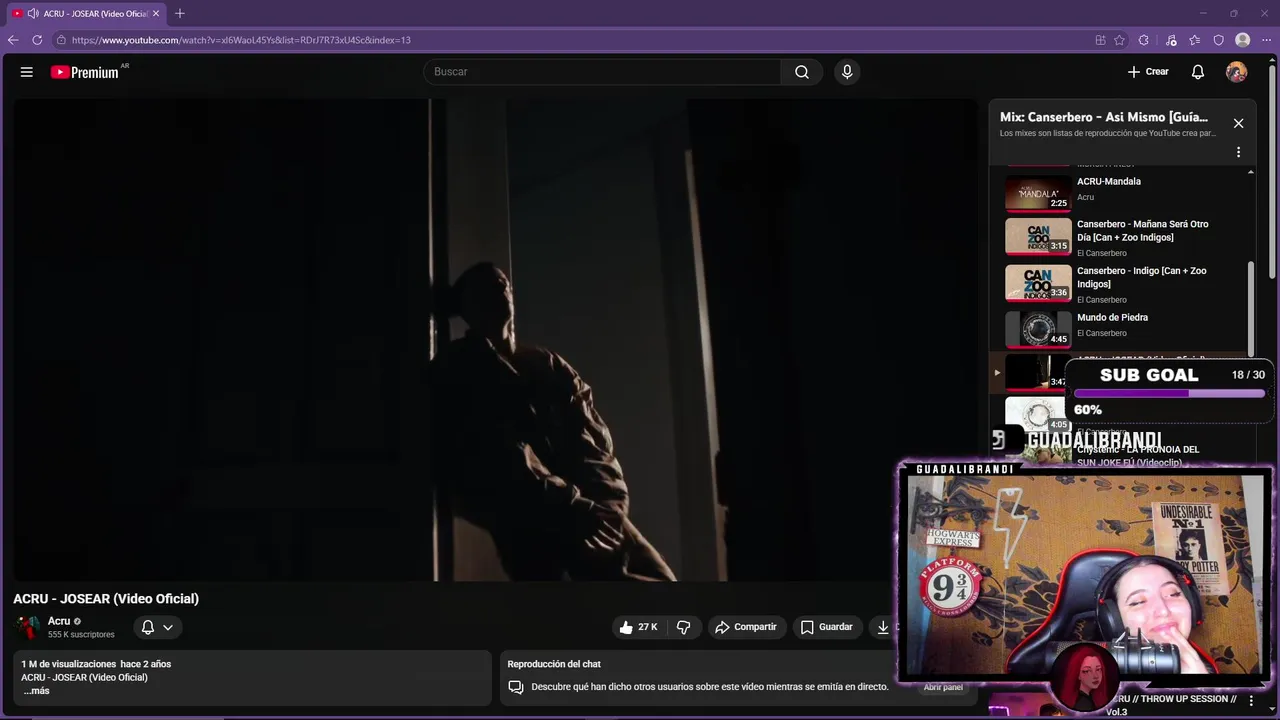This screenshot has width=1280, height=720.
Task: Play Canserbero - Mañana Será Otro Día
Action: pos(1120,237)
